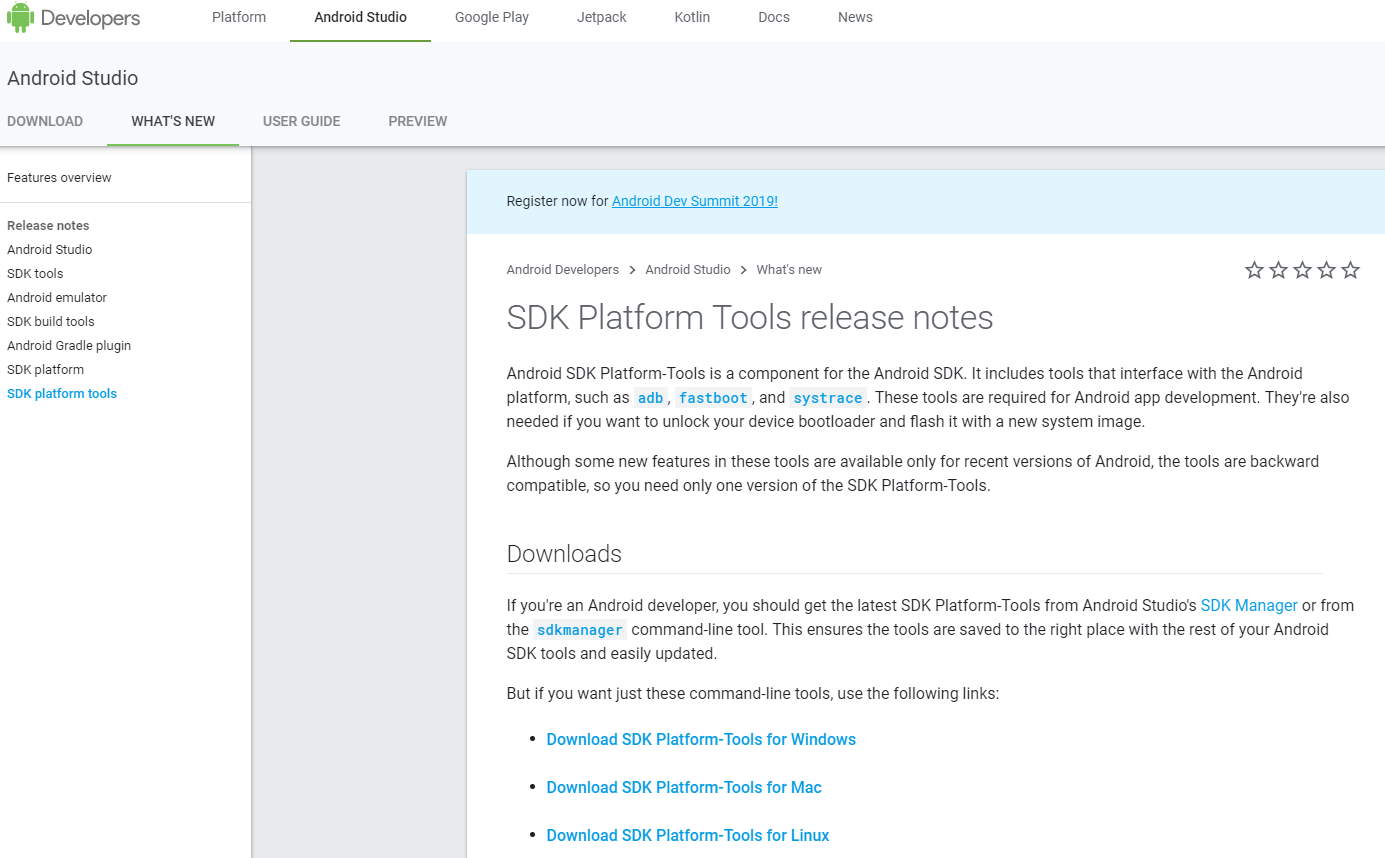Open Features overview in sidebar

59,177
